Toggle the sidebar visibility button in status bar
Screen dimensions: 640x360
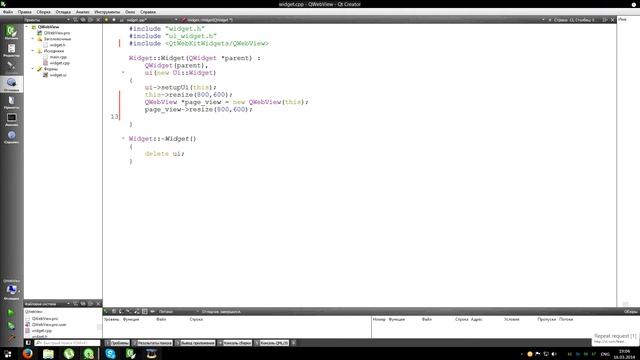[28, 343]
